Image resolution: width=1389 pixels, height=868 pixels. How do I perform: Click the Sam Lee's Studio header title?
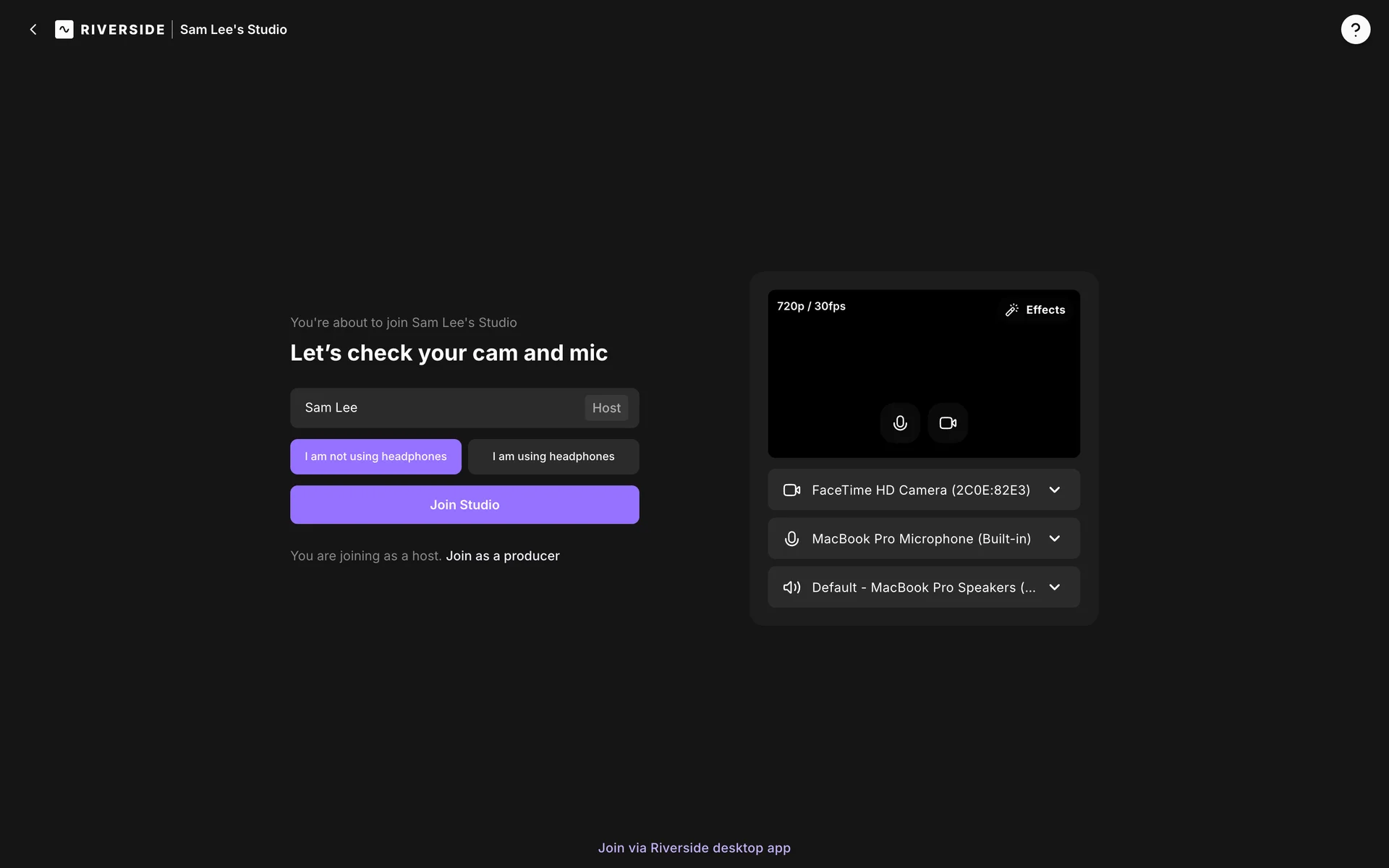pyautogui.click(x=233, y=30)
